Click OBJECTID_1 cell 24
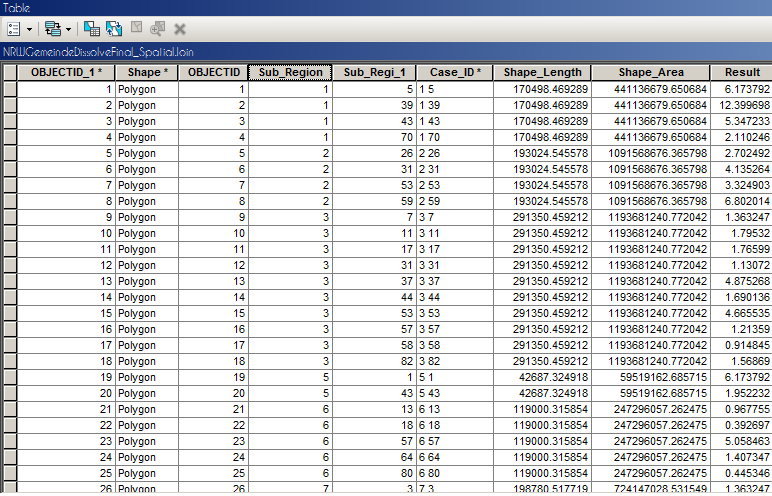The width and height of the screenshot is (772, 496). [66, 458]
